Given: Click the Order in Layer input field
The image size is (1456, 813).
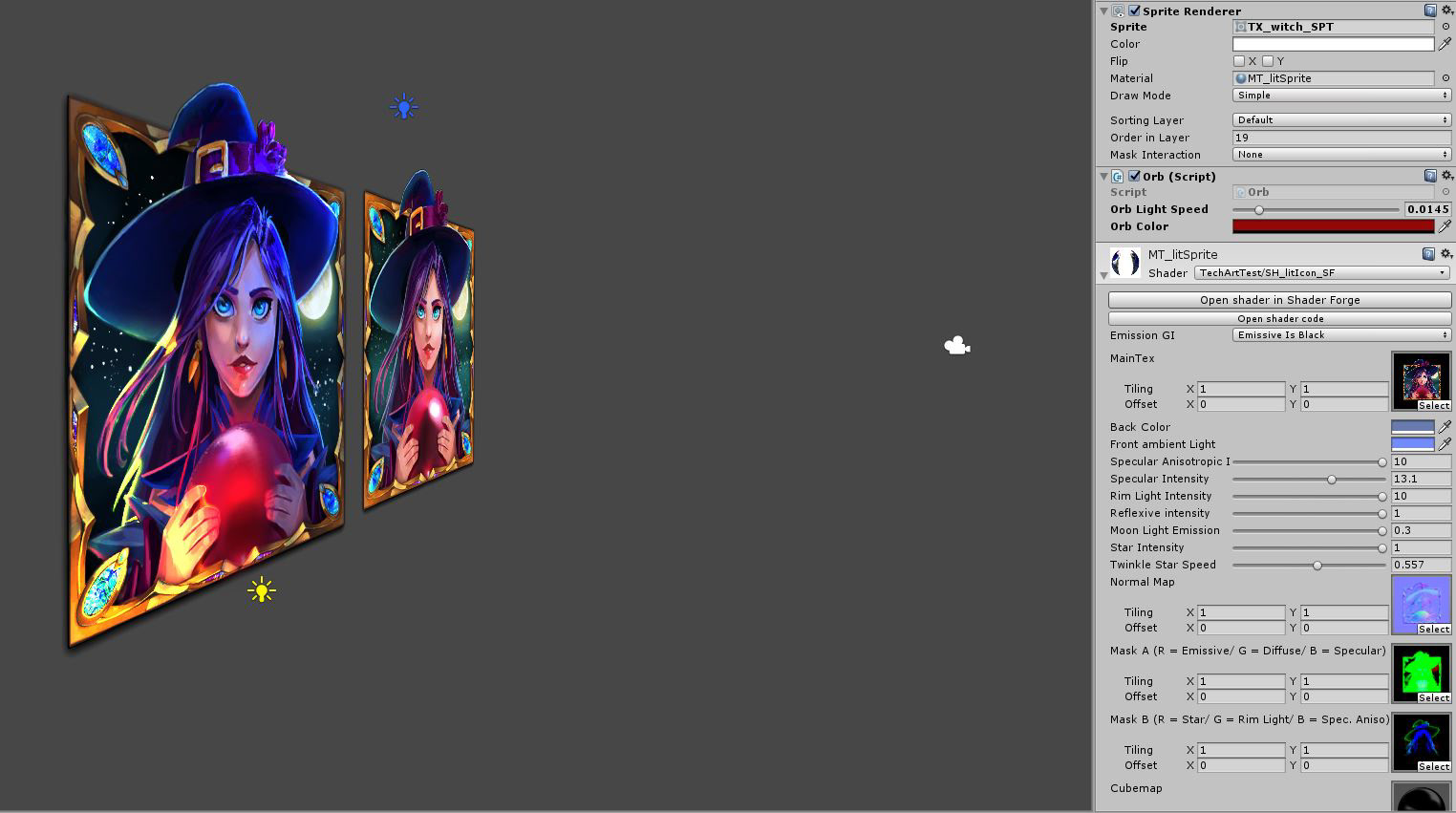Looking at the screenshot, I should pos(1341,138).
